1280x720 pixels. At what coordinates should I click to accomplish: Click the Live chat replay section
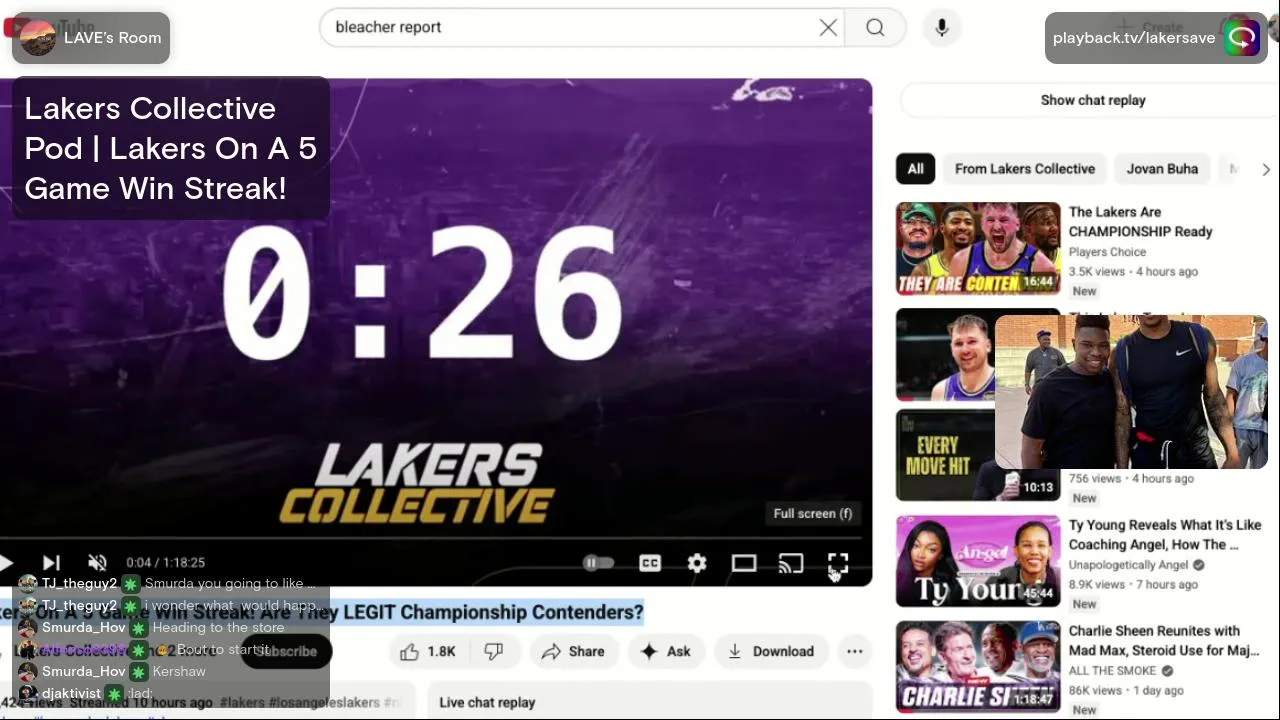(x=650, y=702)
